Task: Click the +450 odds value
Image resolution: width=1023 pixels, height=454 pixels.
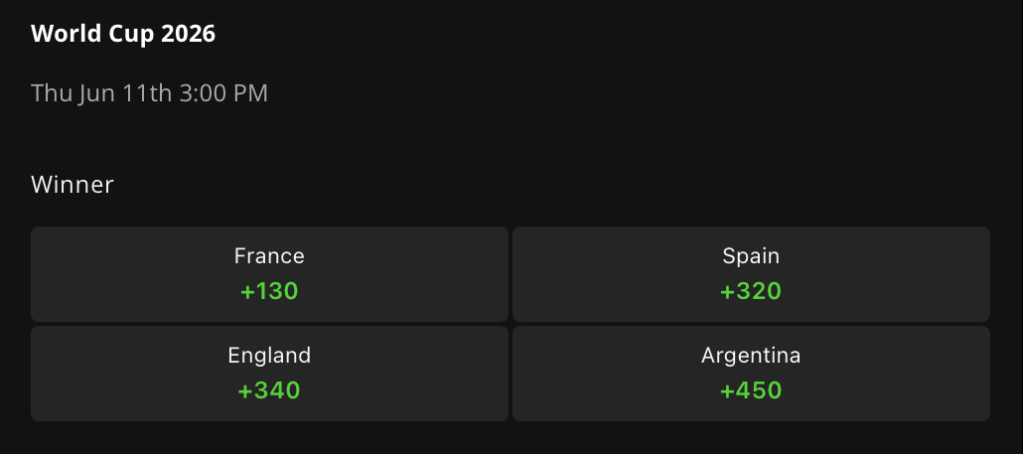Action: click(x=751, y=390)
